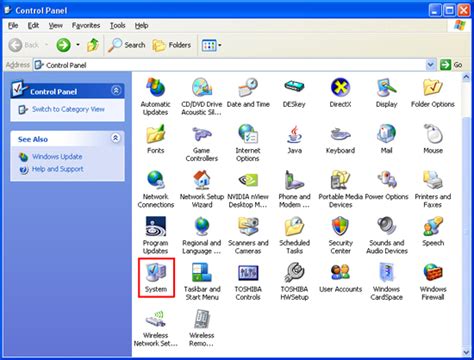
Task: Open the Game Controllers icon
Action: (202, 143)
